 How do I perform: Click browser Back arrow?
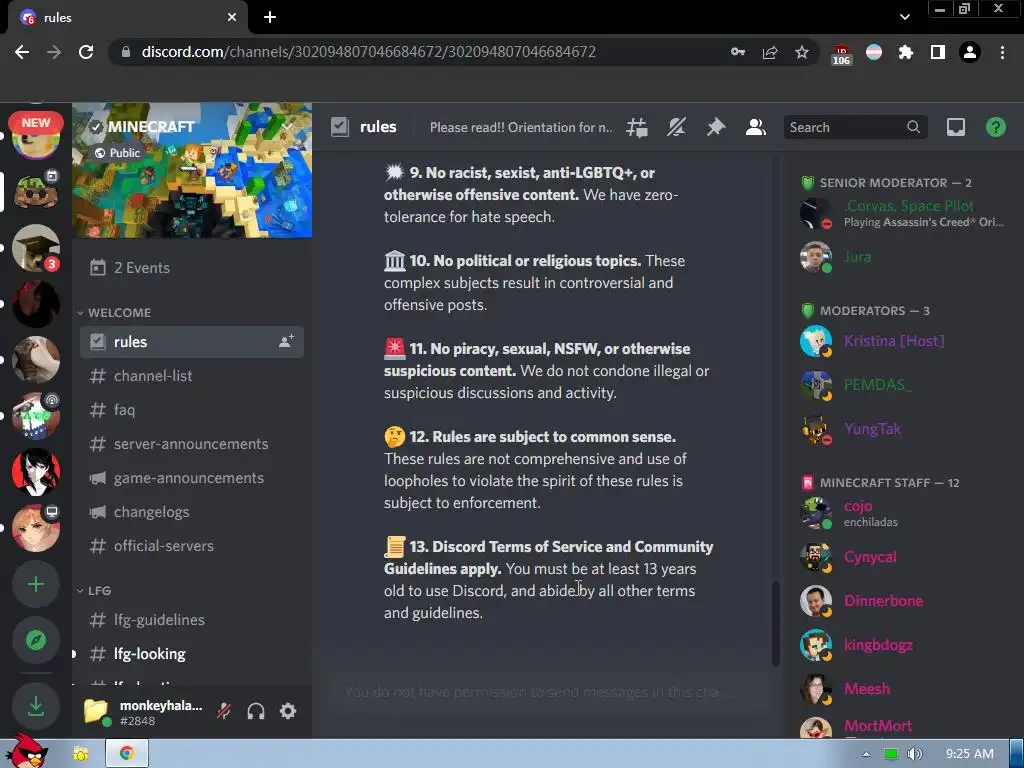pyautogui.click(x=22, y=52)
